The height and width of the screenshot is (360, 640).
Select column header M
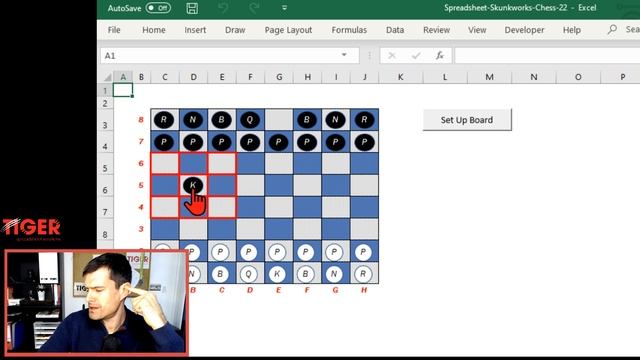click(x=489, y=77)
